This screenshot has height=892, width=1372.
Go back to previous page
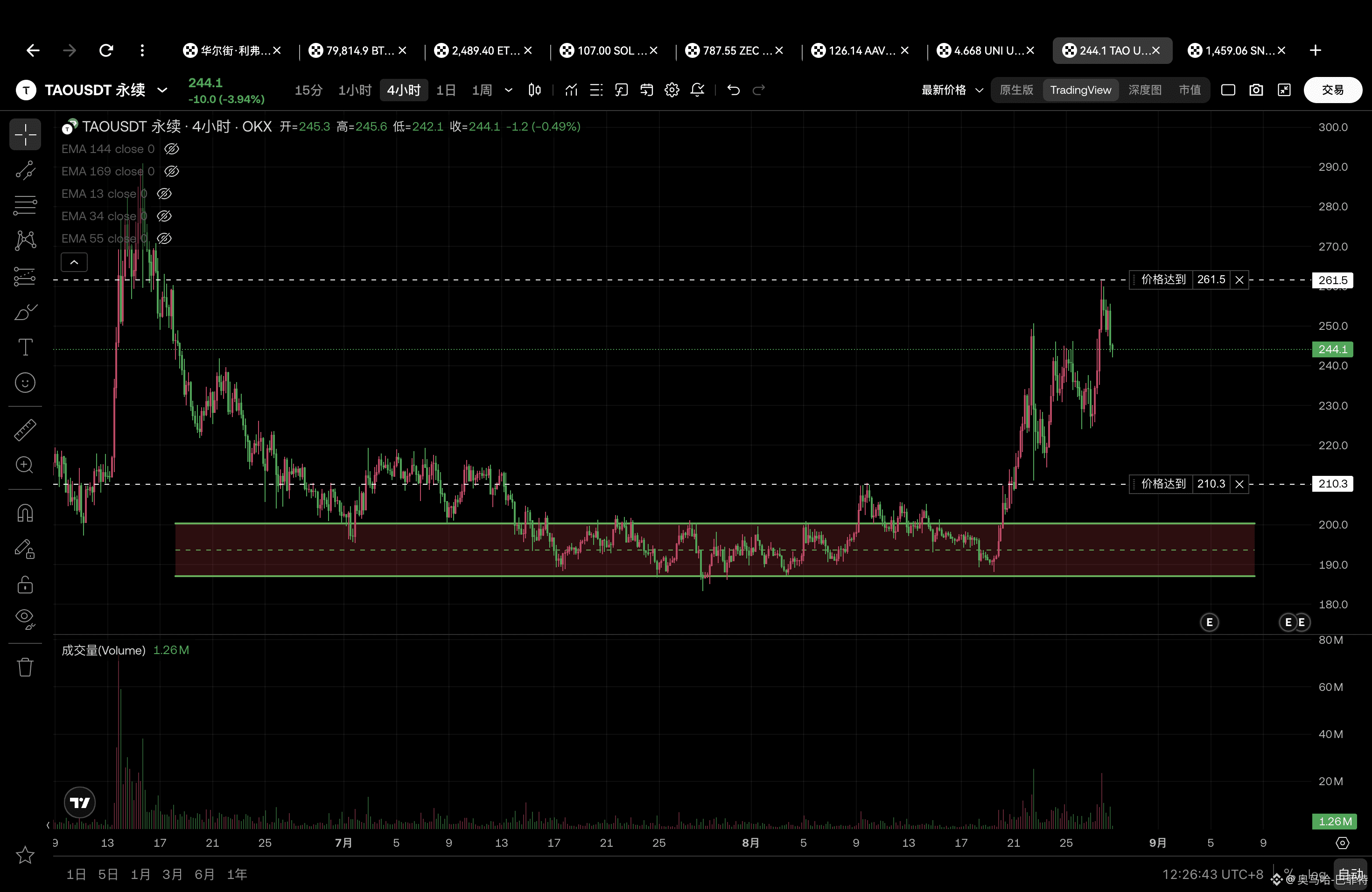(x=33, y=51)
